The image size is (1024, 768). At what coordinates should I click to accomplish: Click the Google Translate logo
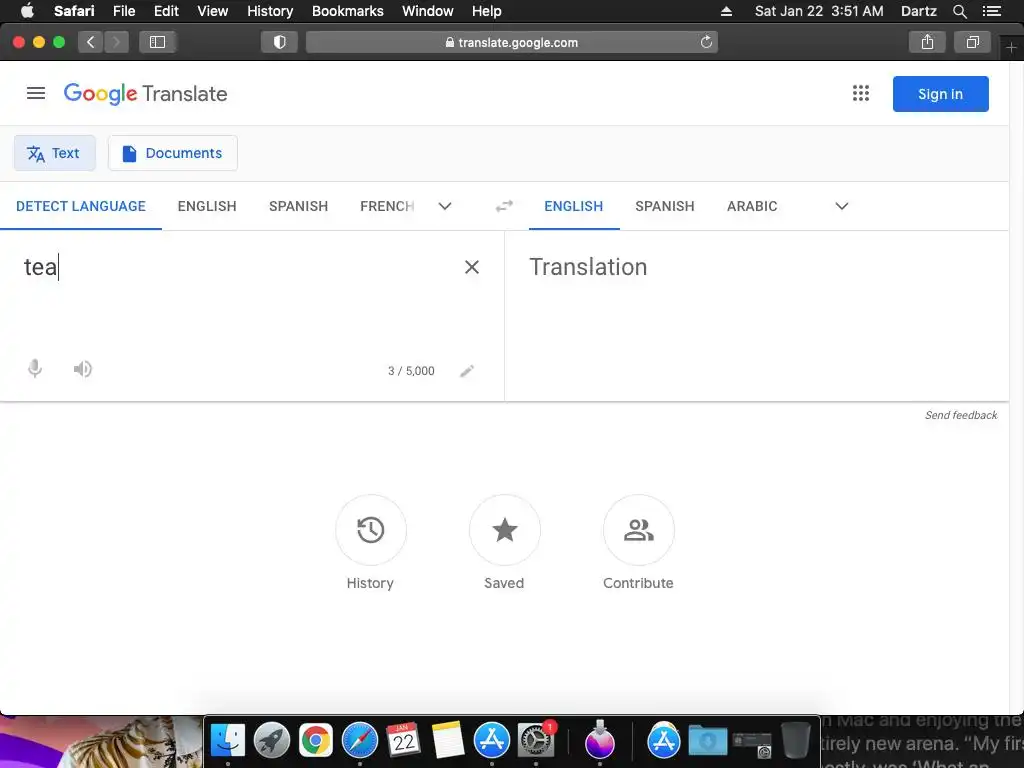point(146,94)
